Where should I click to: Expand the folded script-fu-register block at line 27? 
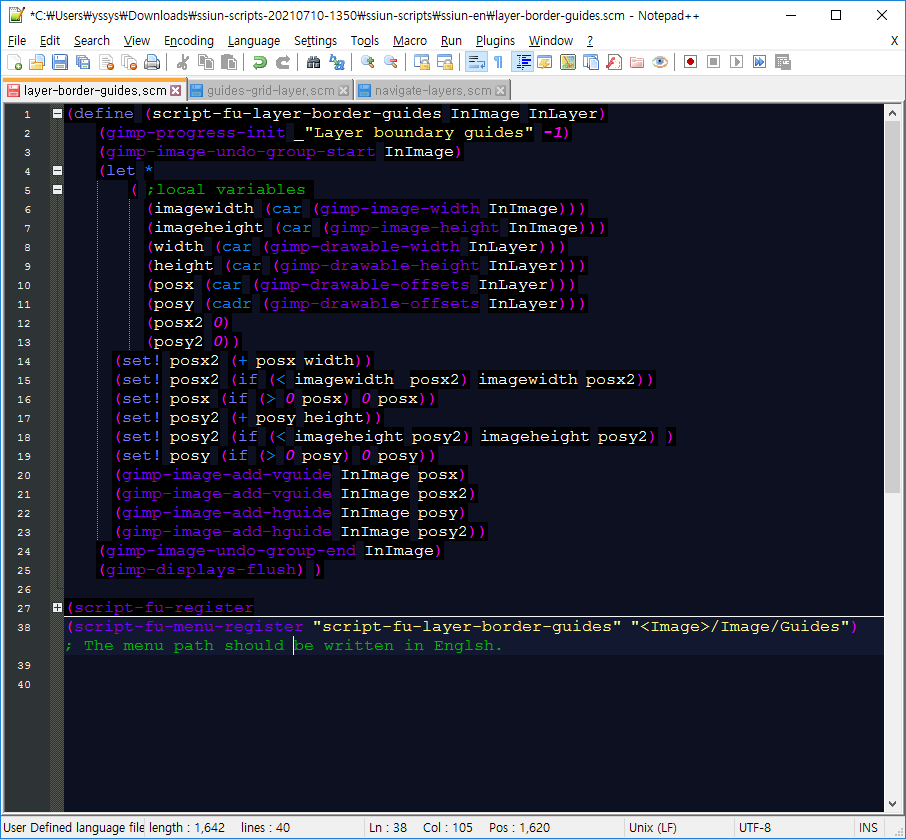[57, 607]
